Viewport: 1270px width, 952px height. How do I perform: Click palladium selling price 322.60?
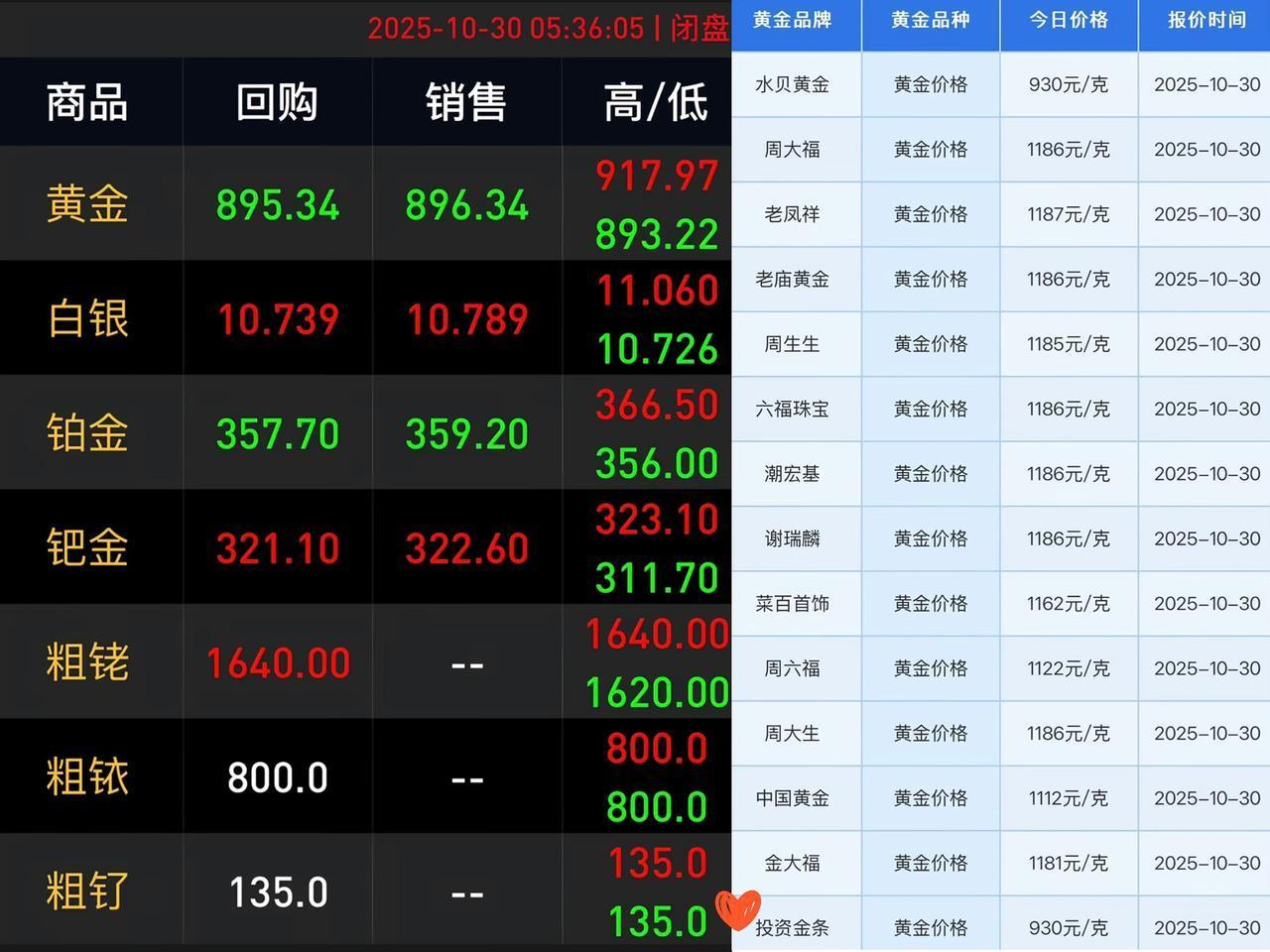pos(467,548)
